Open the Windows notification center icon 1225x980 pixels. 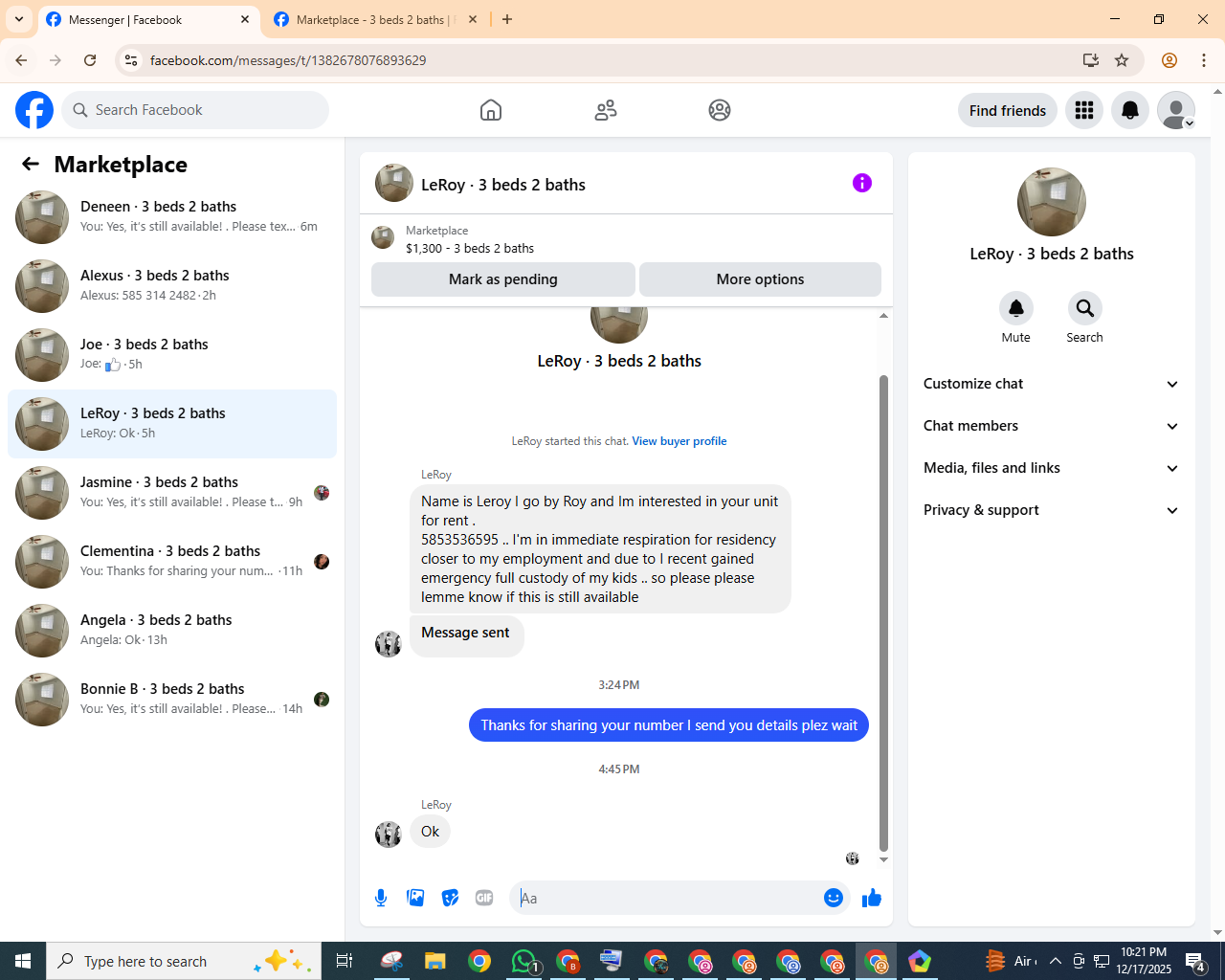tap(1195, 961)
